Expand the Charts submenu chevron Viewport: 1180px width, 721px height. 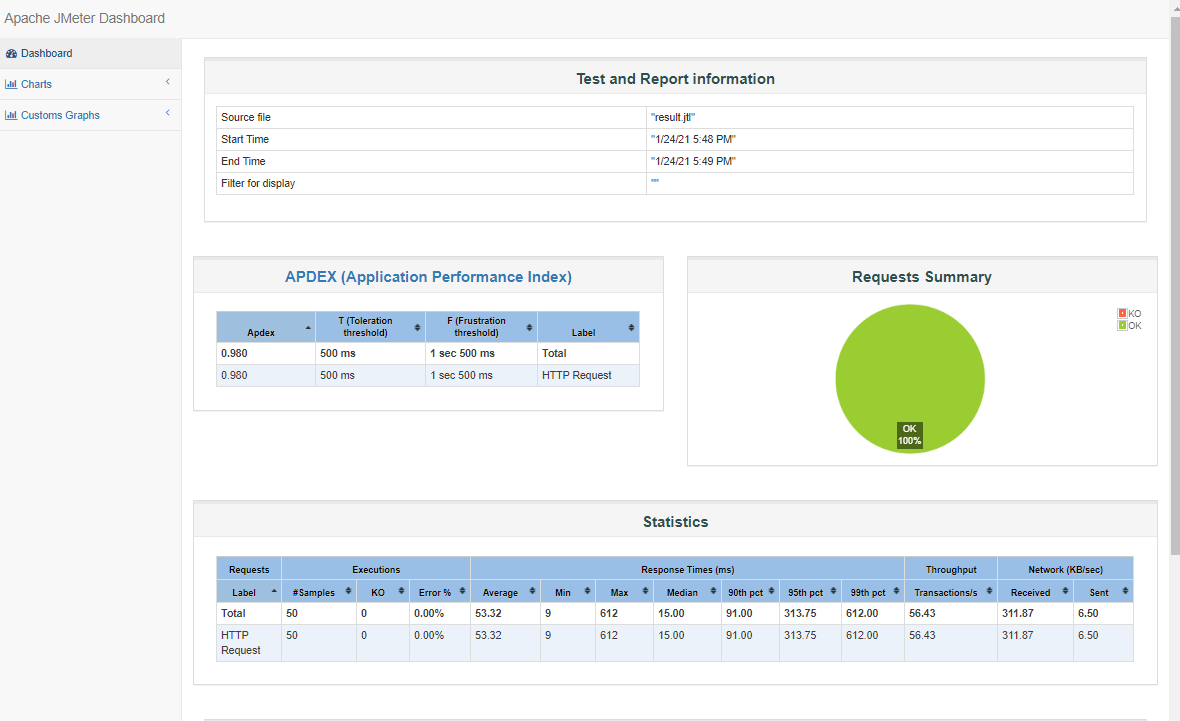[x=168, y=82]
